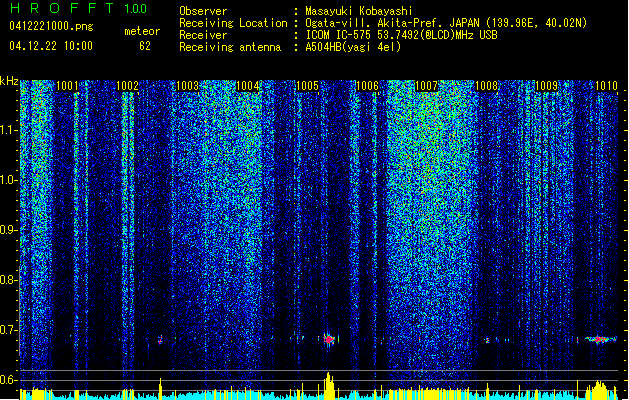Click the 1006 time marker
The height and width of the screenshot is (400, 629).
[x=367, y=85]
